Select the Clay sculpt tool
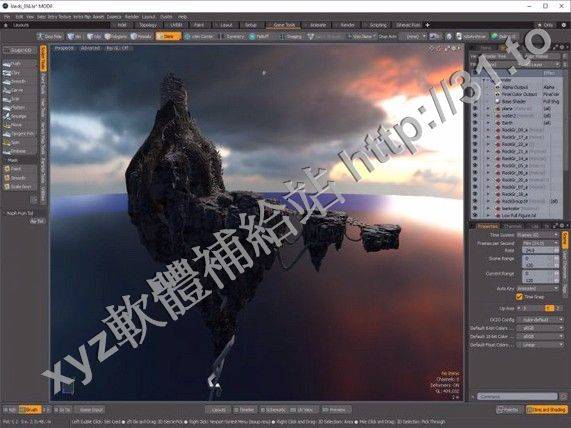The height and width of the screenshot is (428, 571). pyautogui.click(x=19, y=72)
